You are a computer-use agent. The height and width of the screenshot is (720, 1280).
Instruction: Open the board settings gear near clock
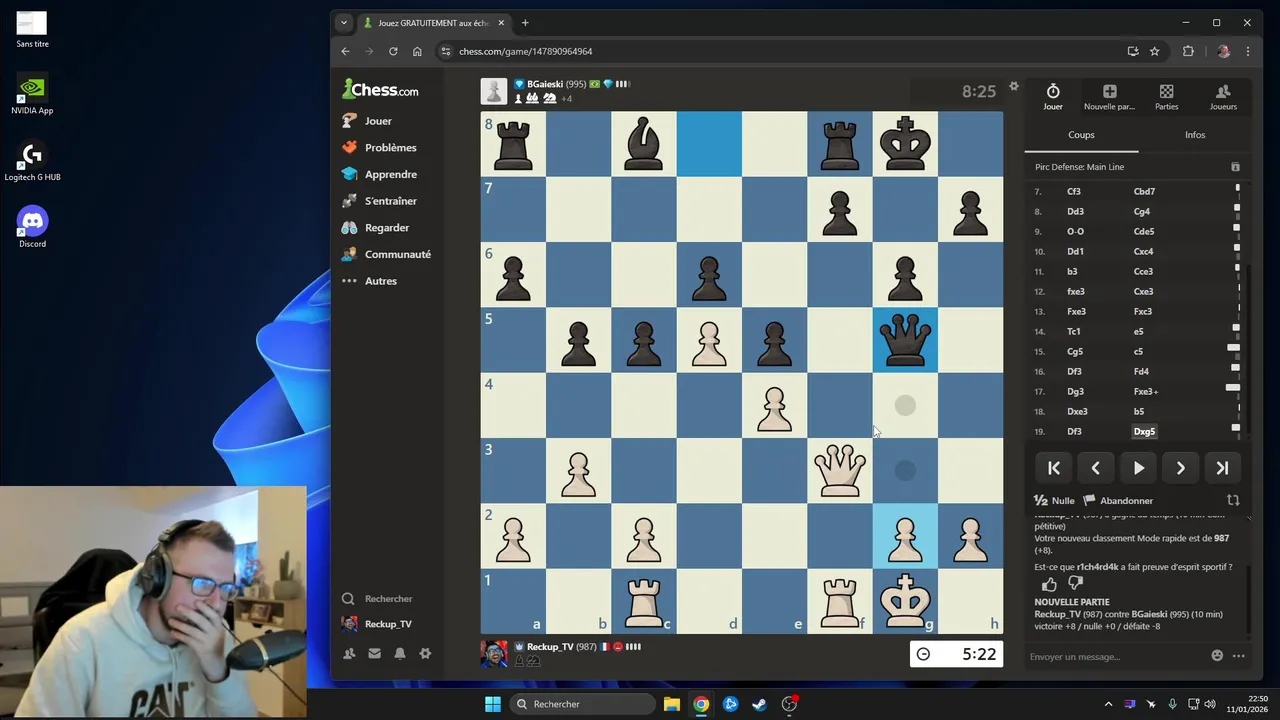click(x=1013, y=86)
